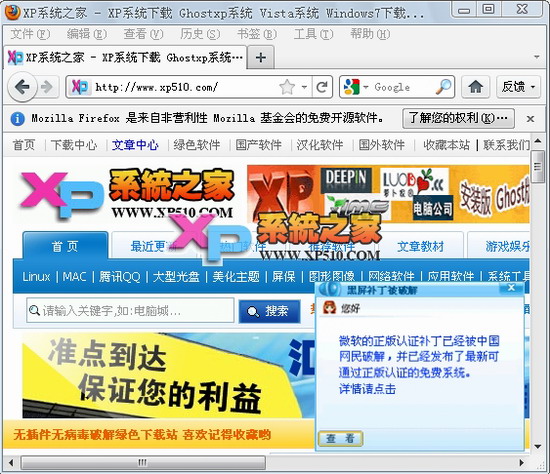Open the MAC category link

point(75,276)
